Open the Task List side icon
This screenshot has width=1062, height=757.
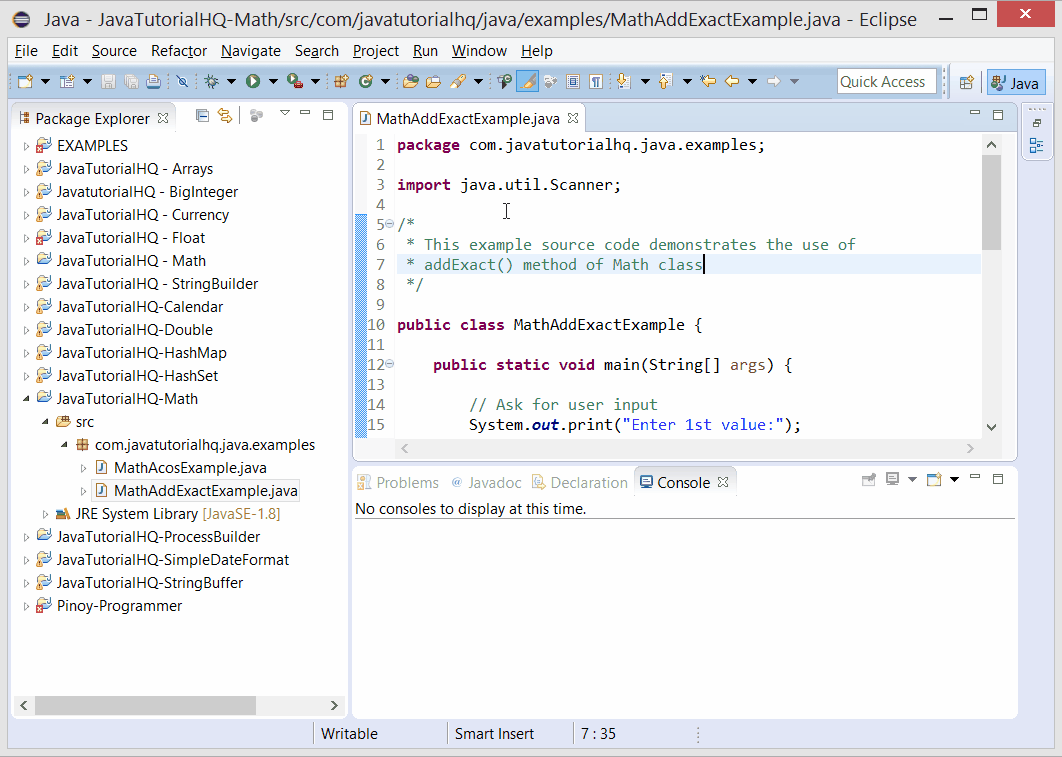1036,145
